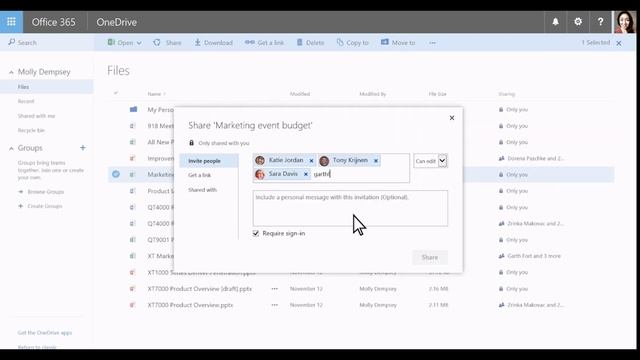Collapse the Groups section
Screen dimensions: 640x360
coord(11,149)
